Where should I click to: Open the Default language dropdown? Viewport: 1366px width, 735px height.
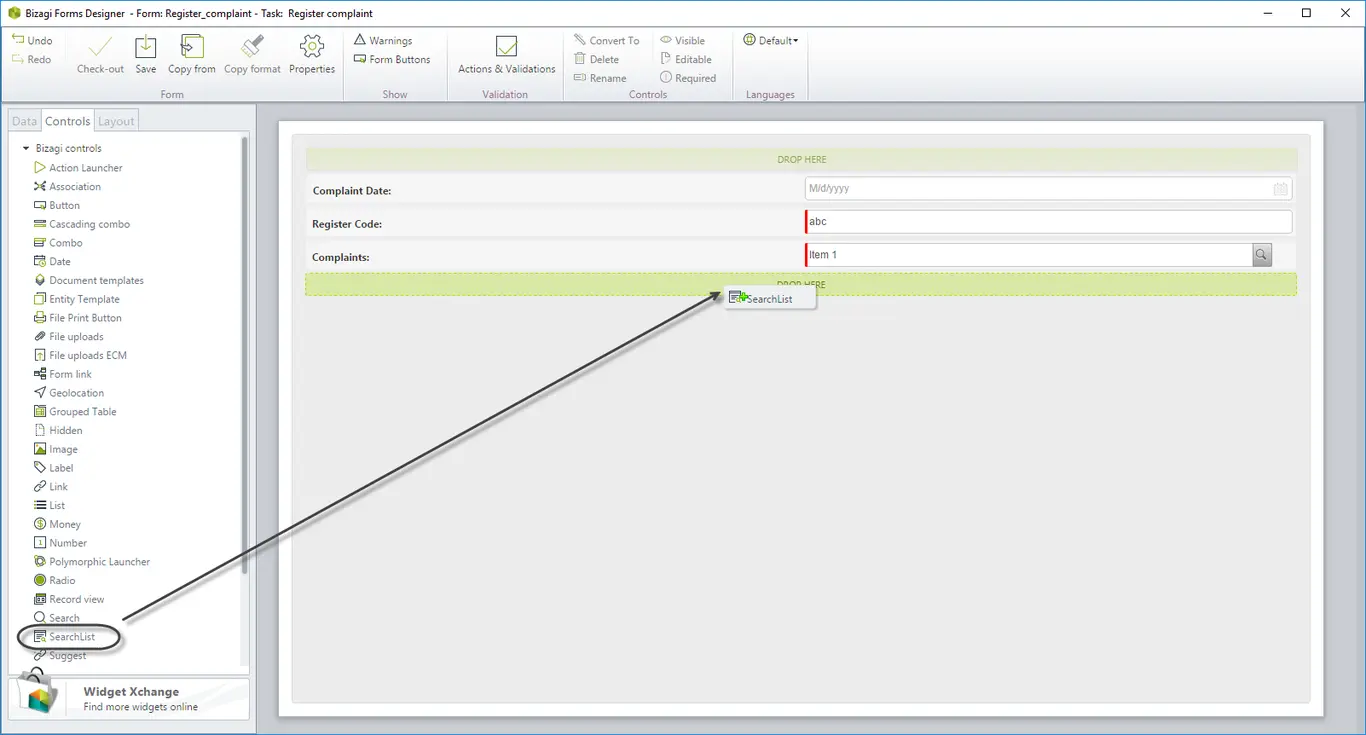[771, 40]
